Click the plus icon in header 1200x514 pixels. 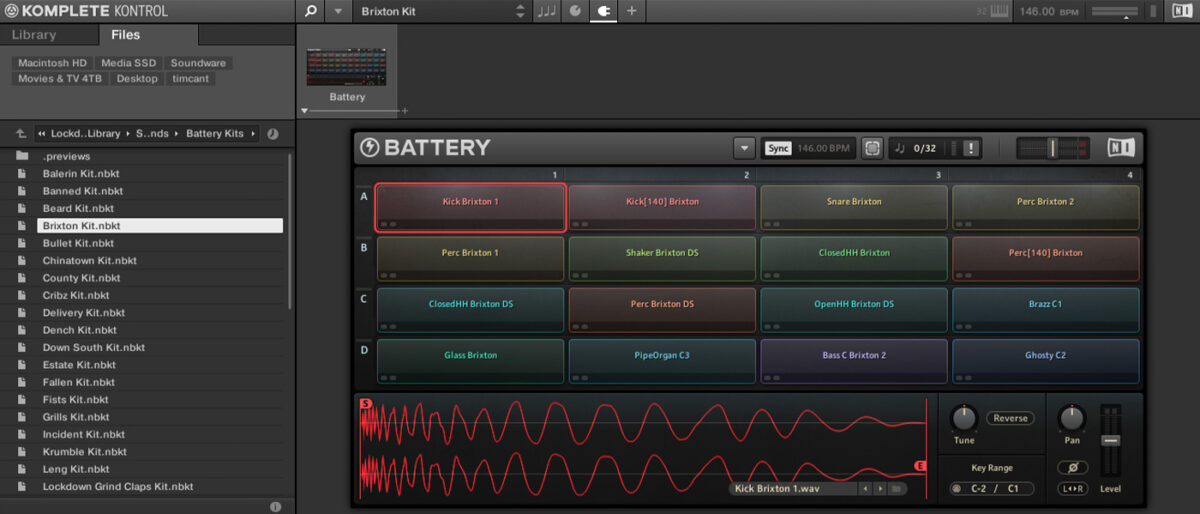[631, 11]
